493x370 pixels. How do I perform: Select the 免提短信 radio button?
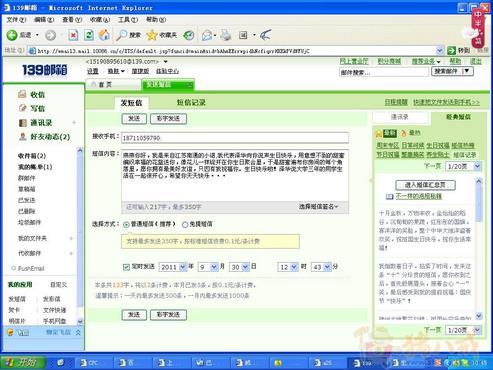pyautogui.click(x=185, y=224)
